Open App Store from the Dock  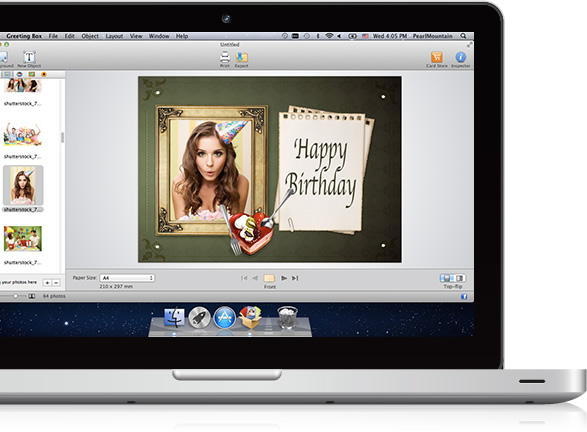coord(224,317)
